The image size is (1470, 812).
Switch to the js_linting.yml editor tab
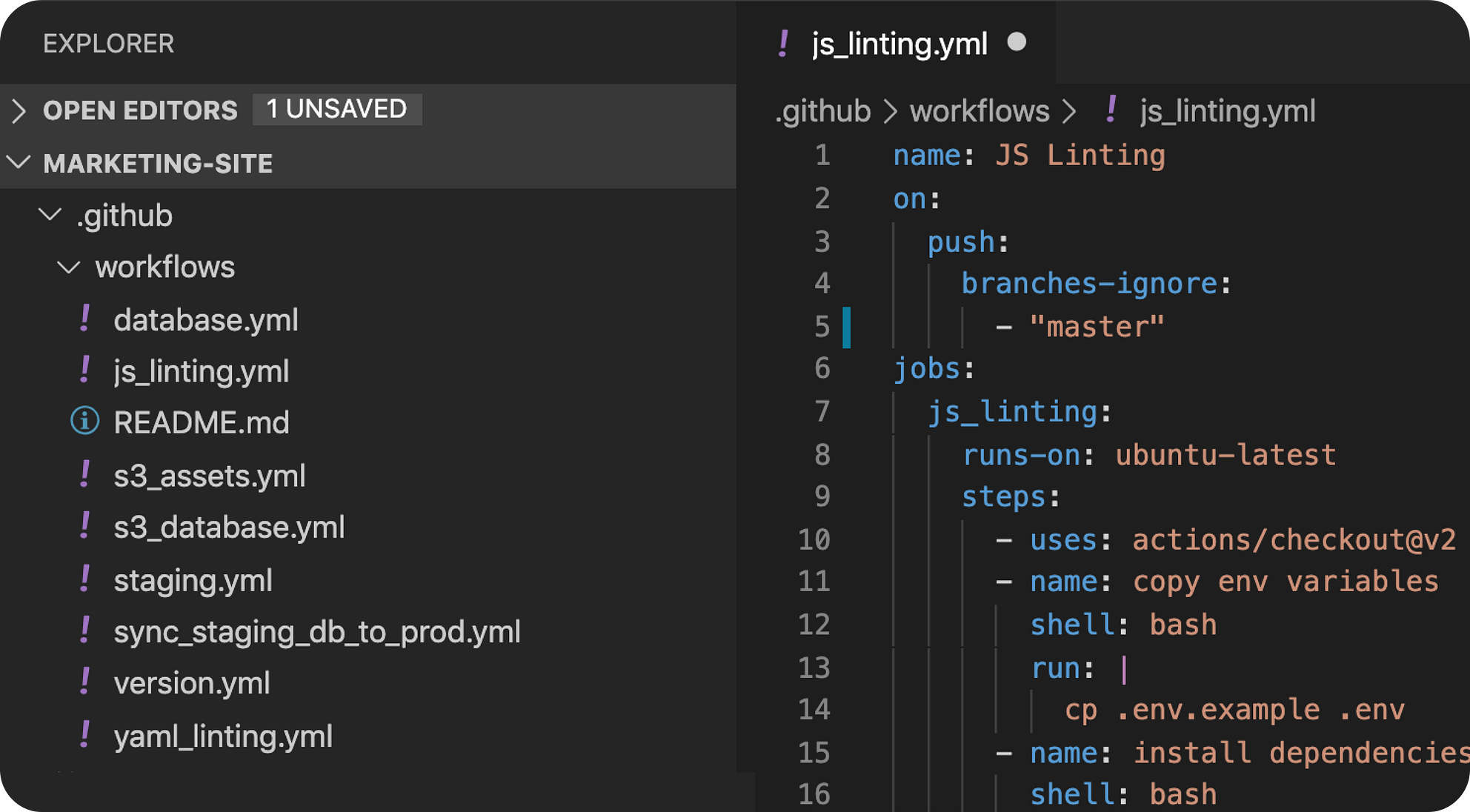pyautogui.click(x=899, y=44)
